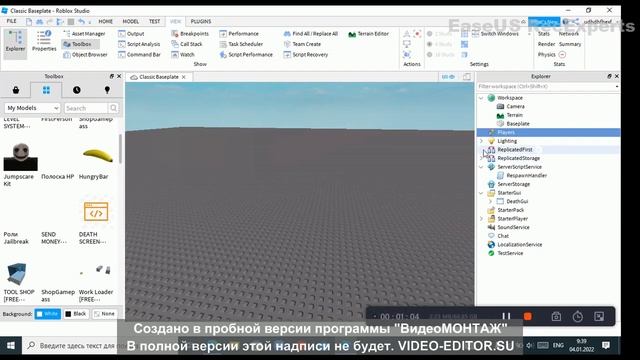
Task: Toggle Physics stats
Action: tap(547, 55)
